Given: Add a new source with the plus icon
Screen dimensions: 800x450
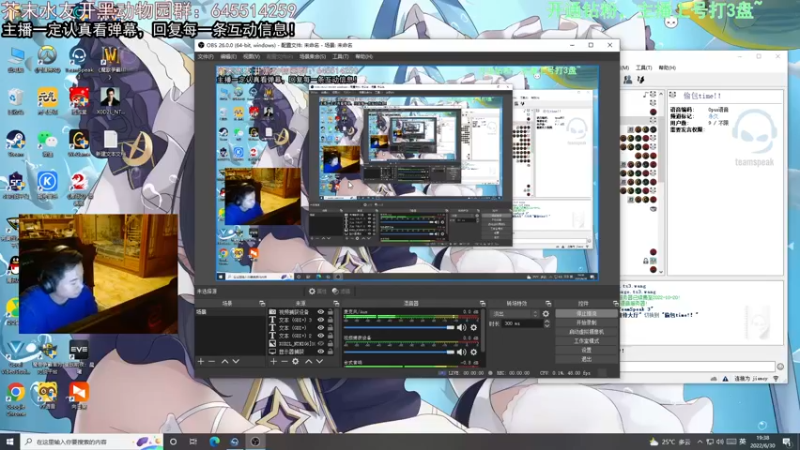Looking at the screenshot, I should pyautogui.click(x=273, y=361).
